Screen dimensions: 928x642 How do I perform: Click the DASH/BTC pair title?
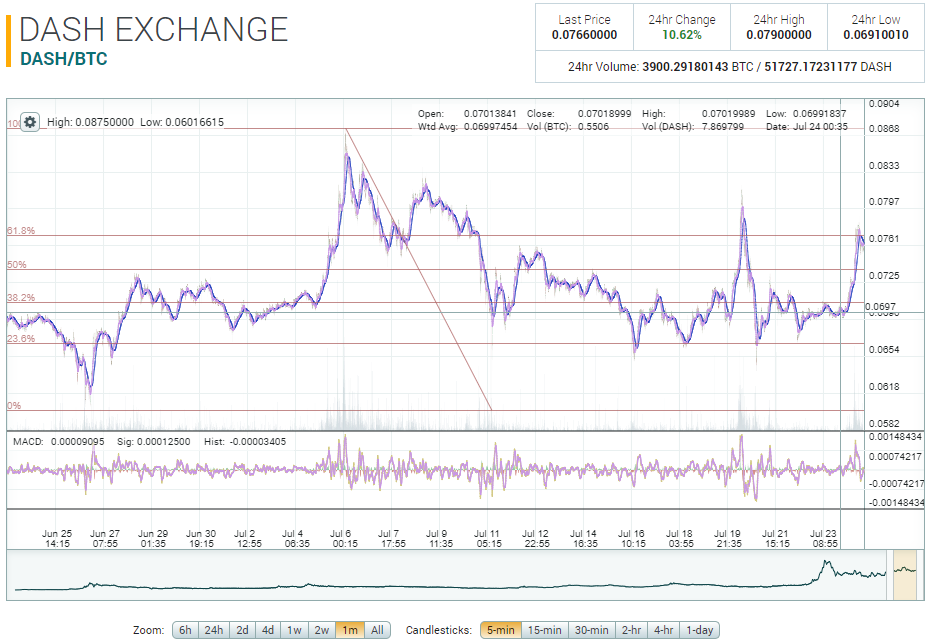tap(64, 59)
